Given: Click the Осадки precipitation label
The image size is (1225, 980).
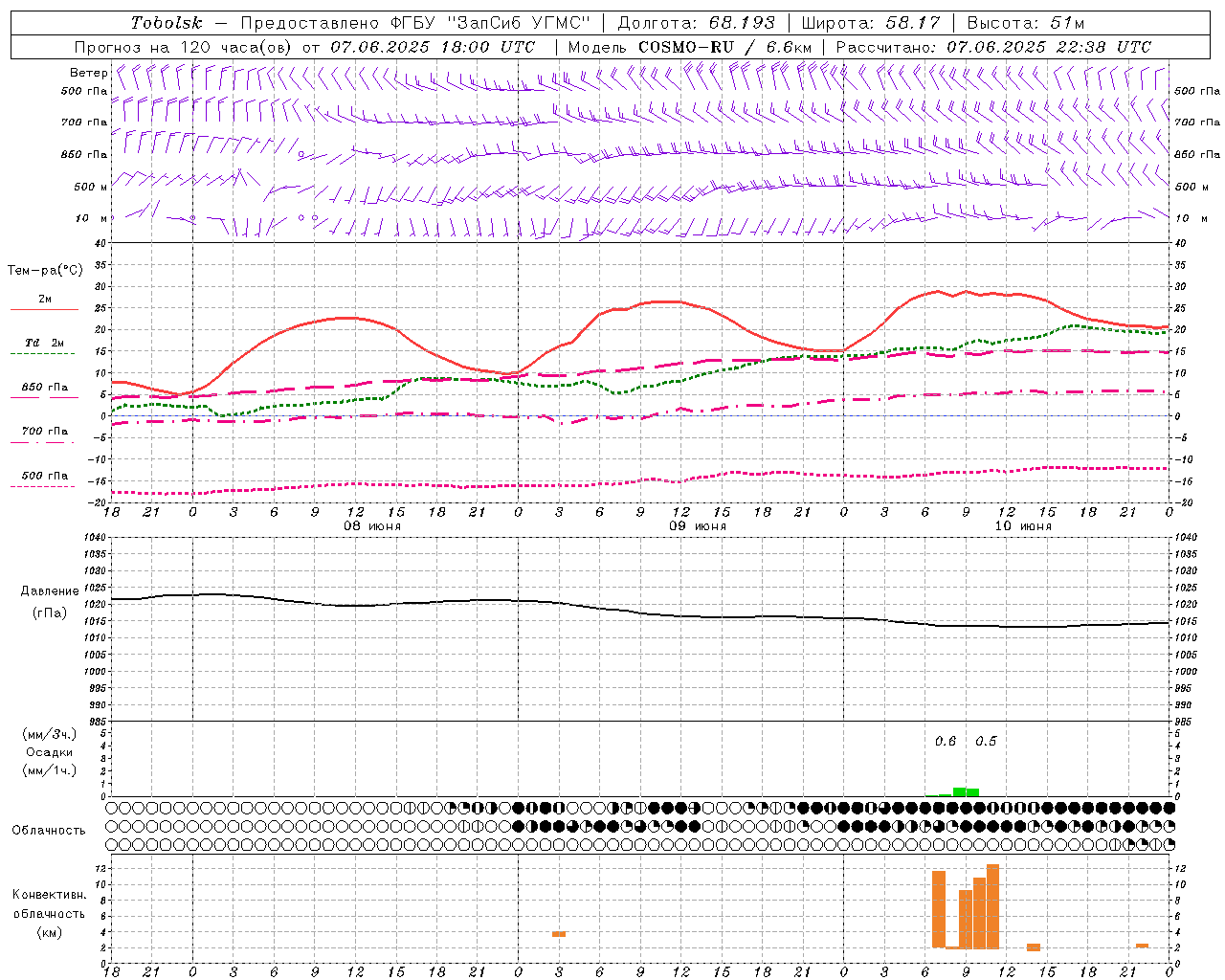Looking at the screenshot, I should (x=49, y=752).
